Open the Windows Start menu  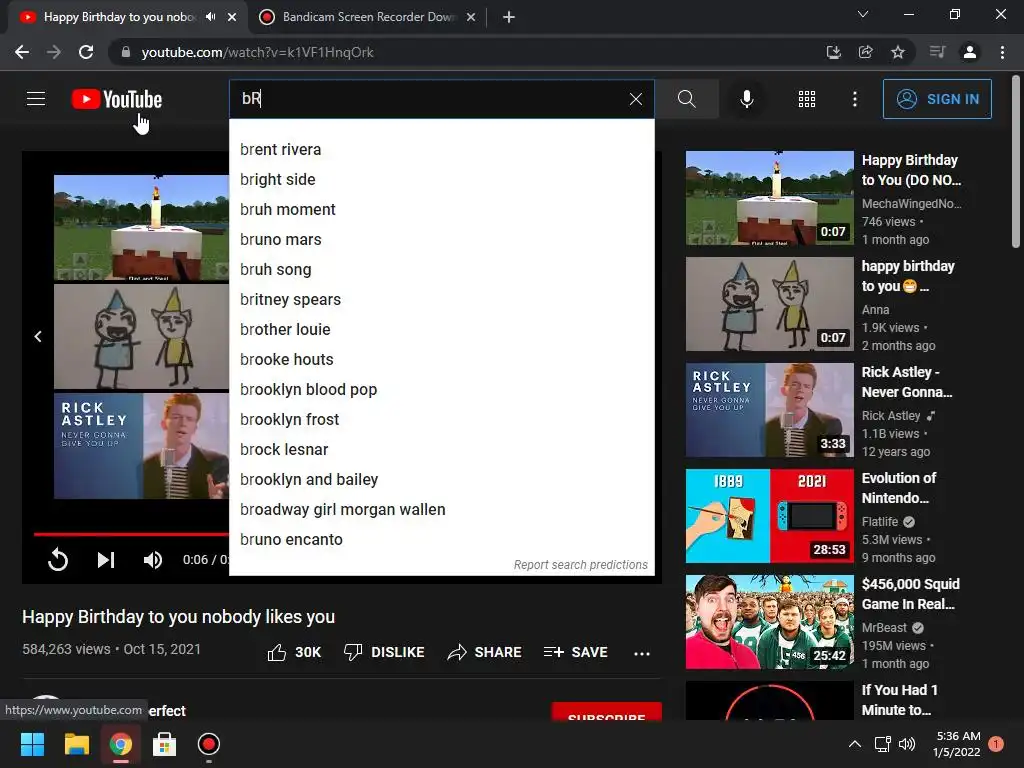(32, 744)
